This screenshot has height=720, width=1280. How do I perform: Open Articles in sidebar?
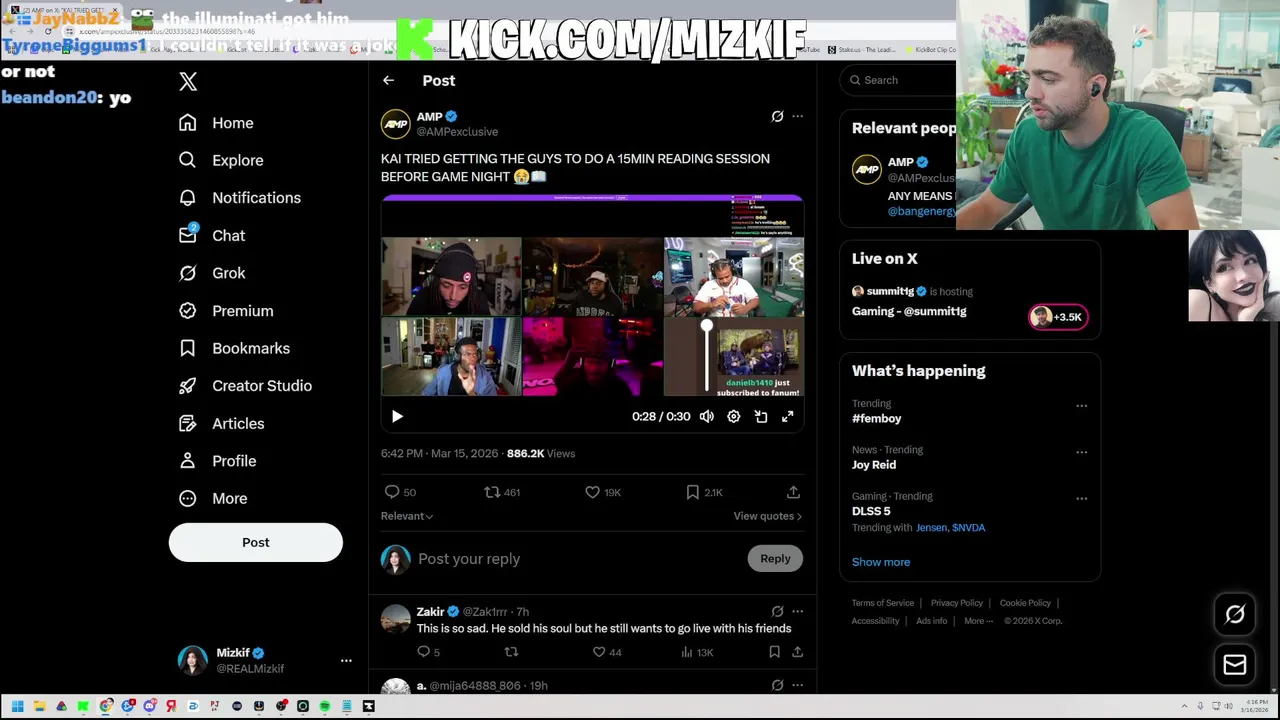221,424
